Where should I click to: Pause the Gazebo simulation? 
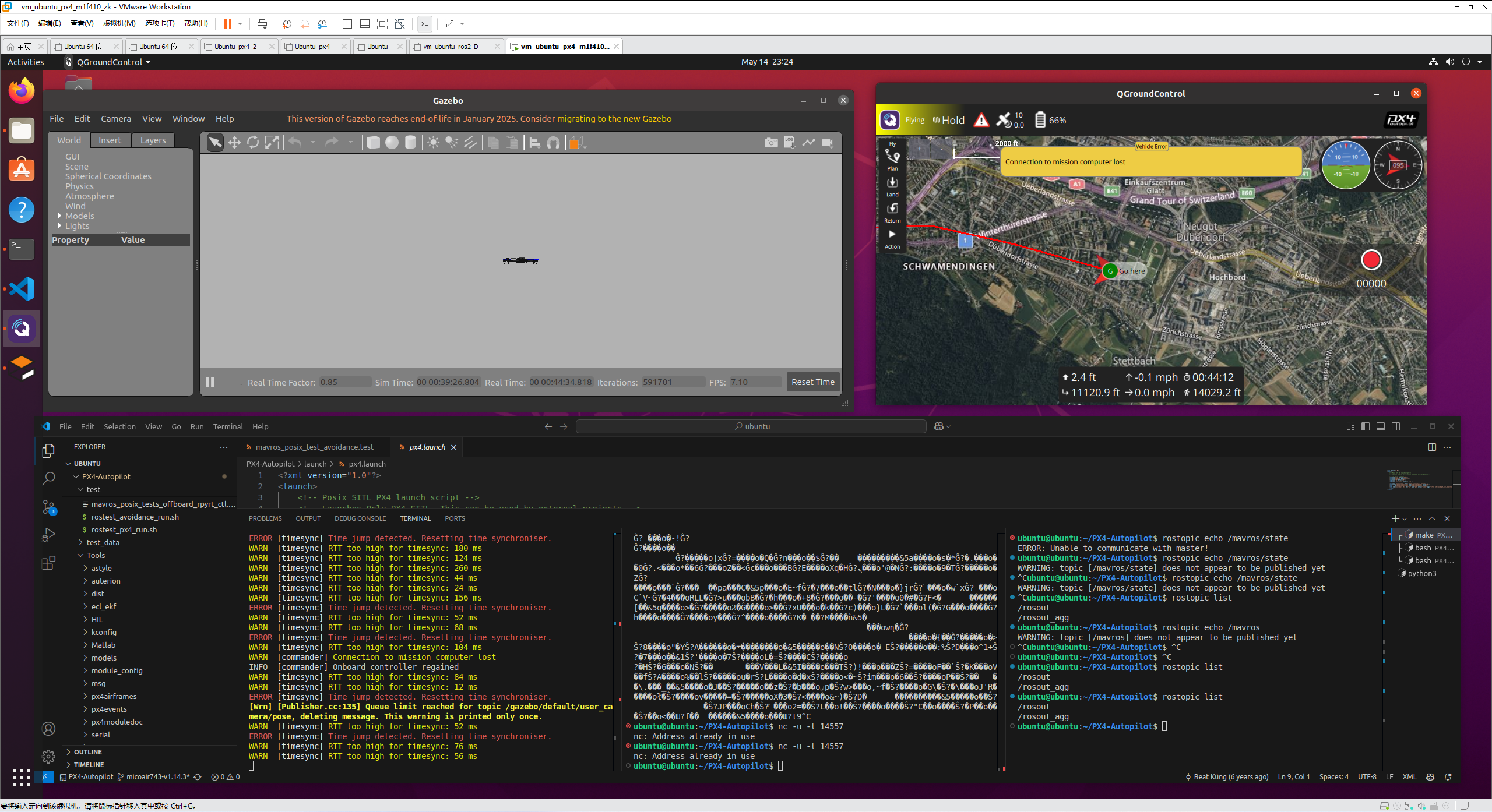click(x=210, y=382)
